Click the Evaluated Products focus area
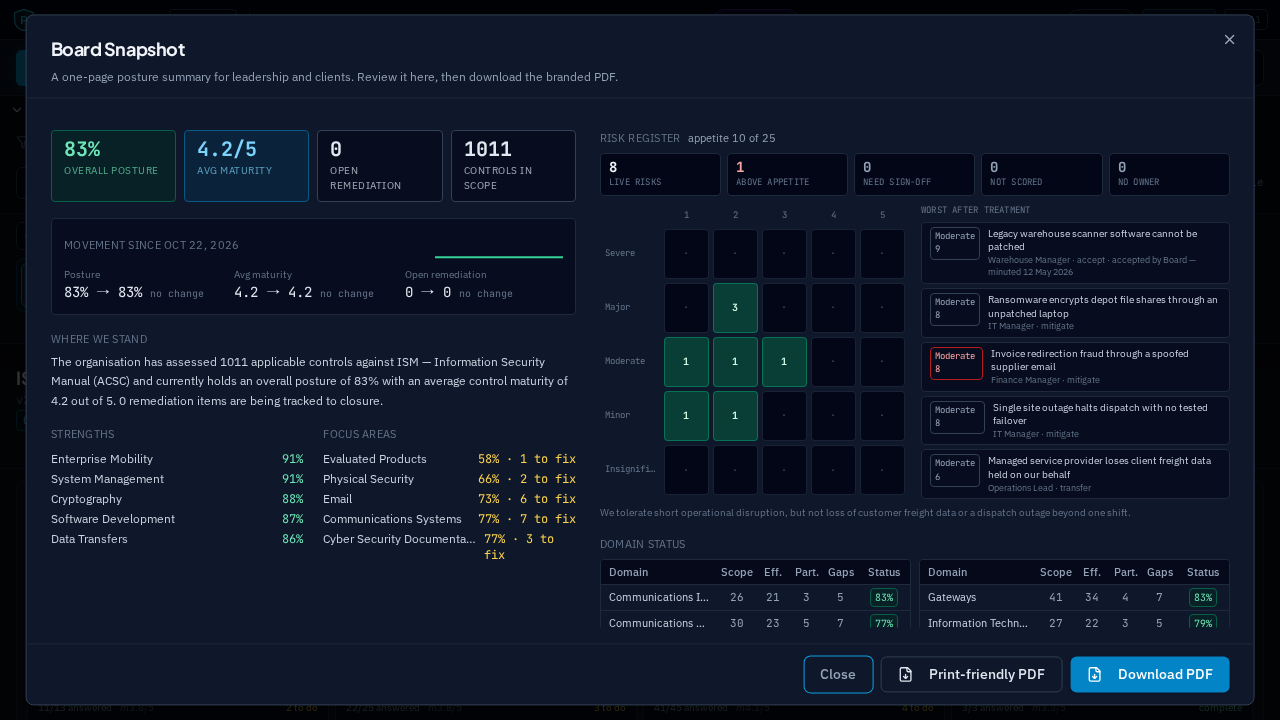The height and width of the screenshot is (720, 1280). click(449, 459)
